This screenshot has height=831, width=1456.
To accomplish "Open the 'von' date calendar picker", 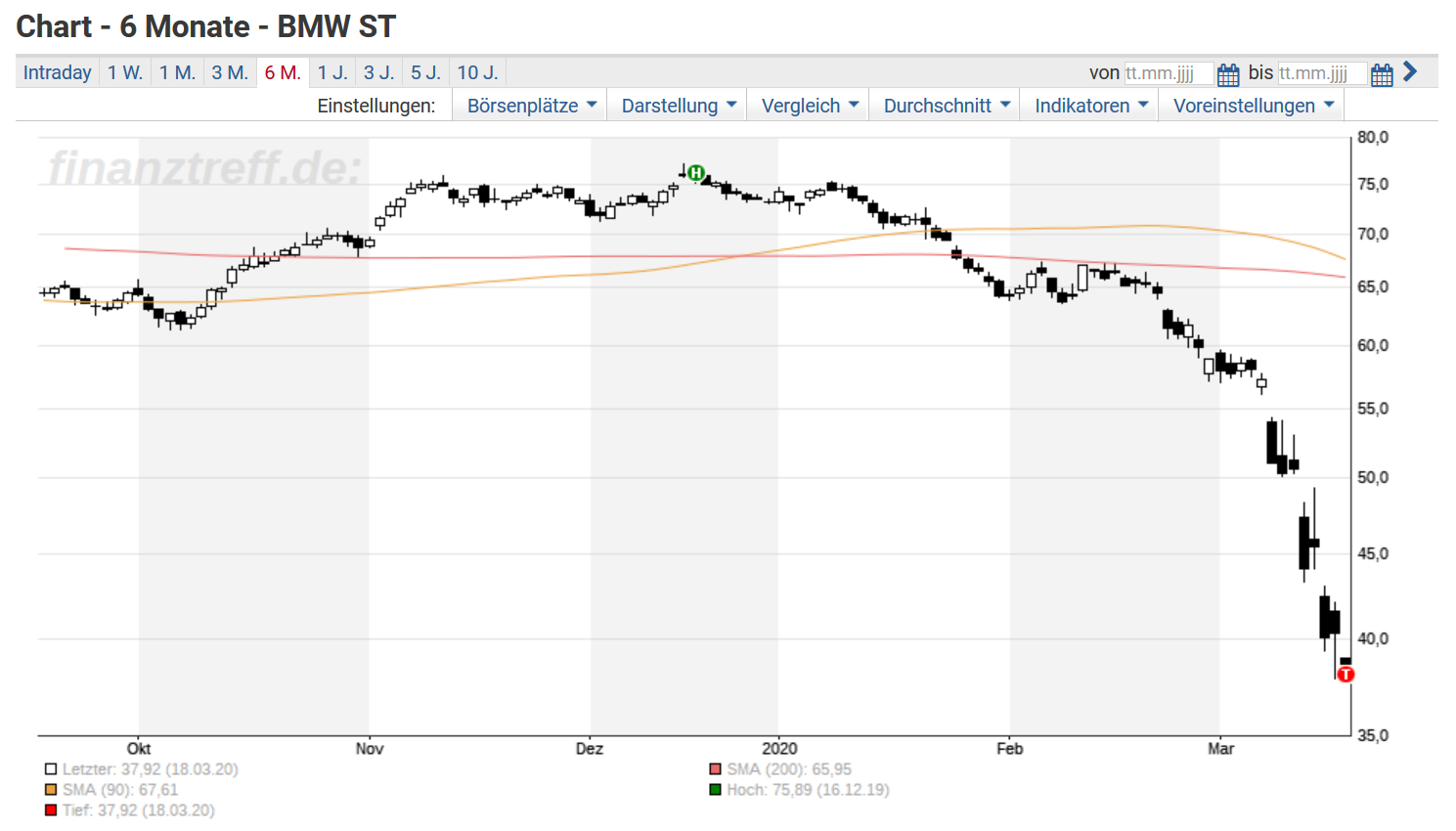I will [x=1228, y=74].
